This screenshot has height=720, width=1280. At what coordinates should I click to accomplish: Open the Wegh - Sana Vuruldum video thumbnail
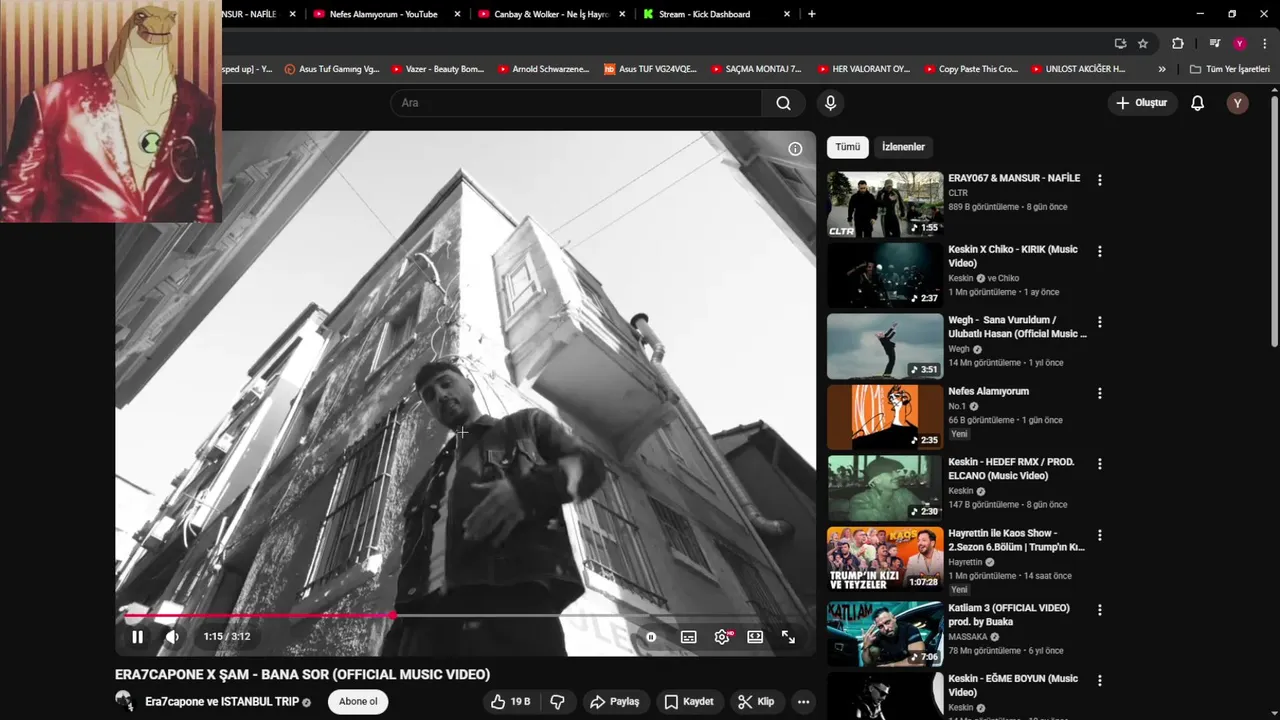885,346
